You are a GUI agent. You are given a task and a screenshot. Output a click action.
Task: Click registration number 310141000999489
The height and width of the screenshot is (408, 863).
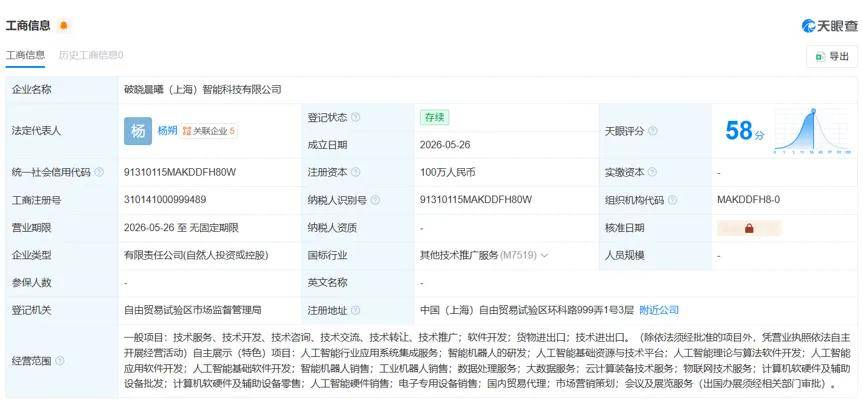tap(165, 200)
